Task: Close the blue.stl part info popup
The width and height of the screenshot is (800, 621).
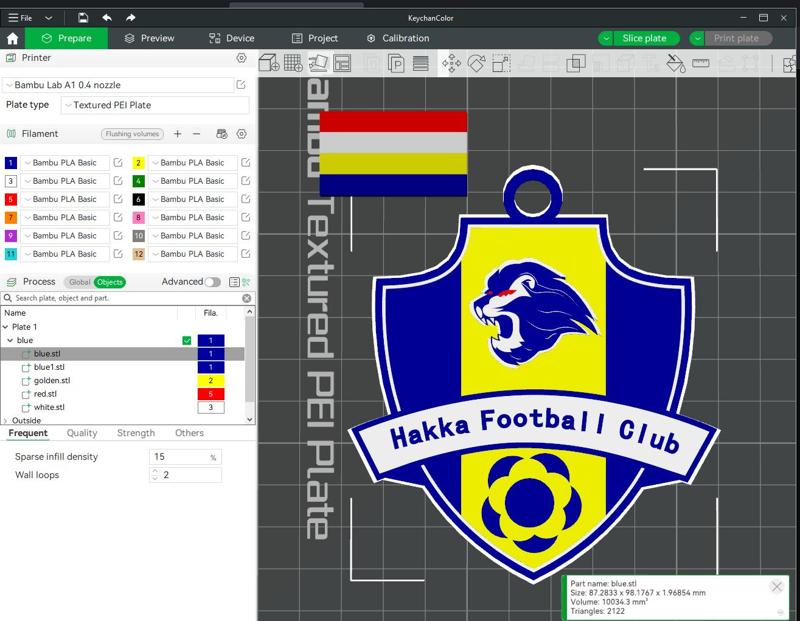Action: 777,587
